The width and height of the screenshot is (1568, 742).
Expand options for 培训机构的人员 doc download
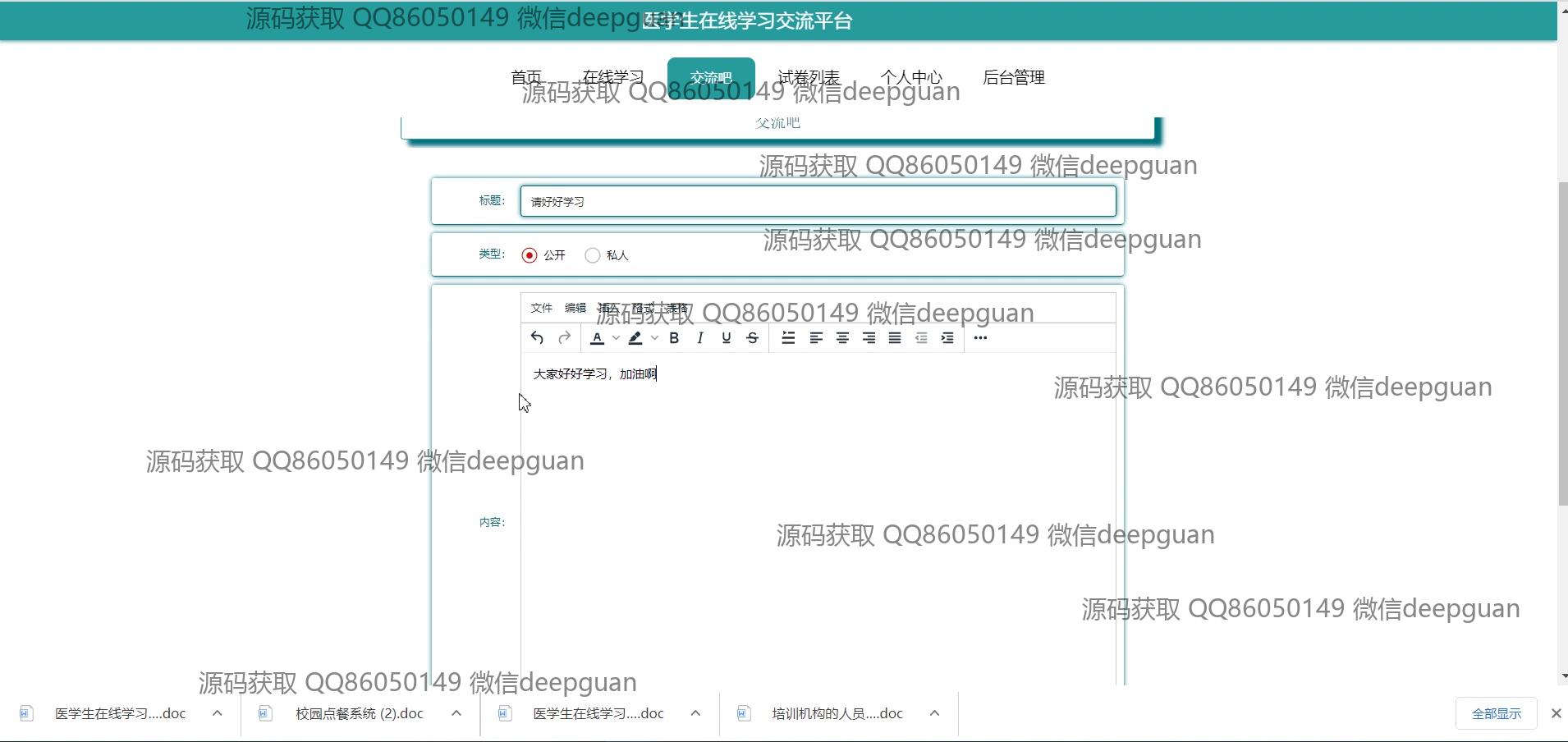934,713
